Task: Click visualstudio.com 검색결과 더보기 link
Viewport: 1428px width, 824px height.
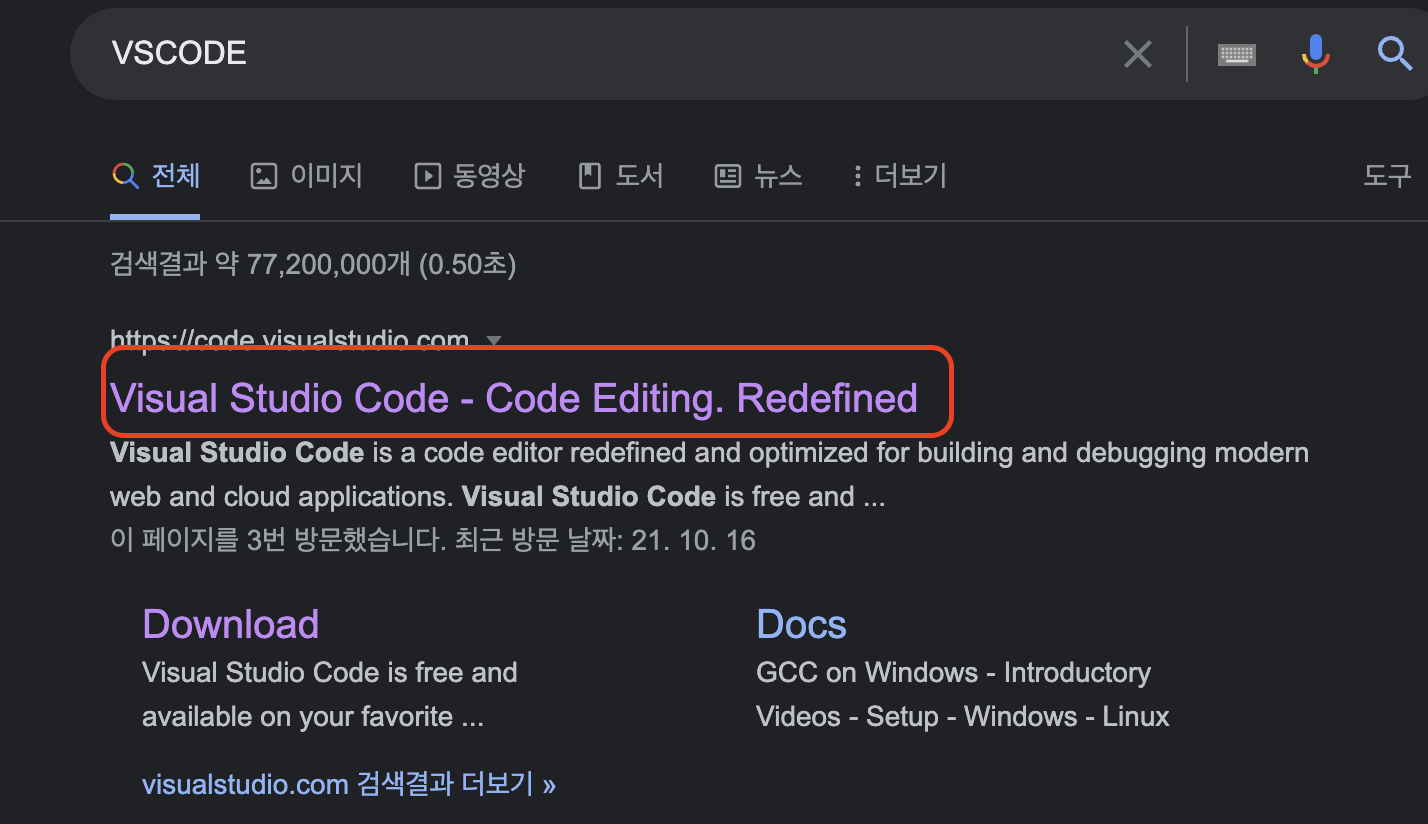Action: (x=349, y=783)
